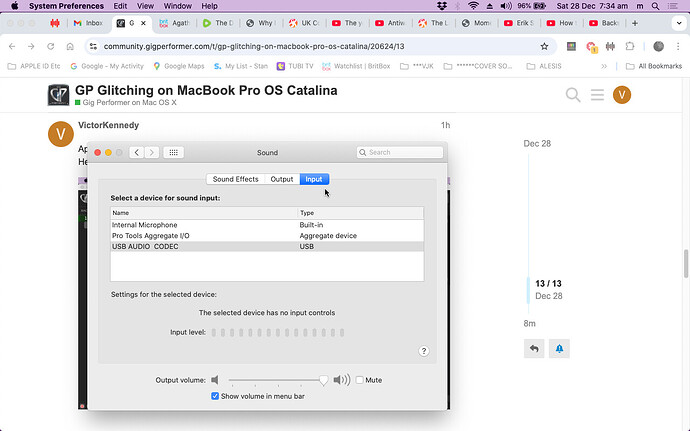Open Chrome three-dot menu
690x431 pixels.
(x=678, y=46)
